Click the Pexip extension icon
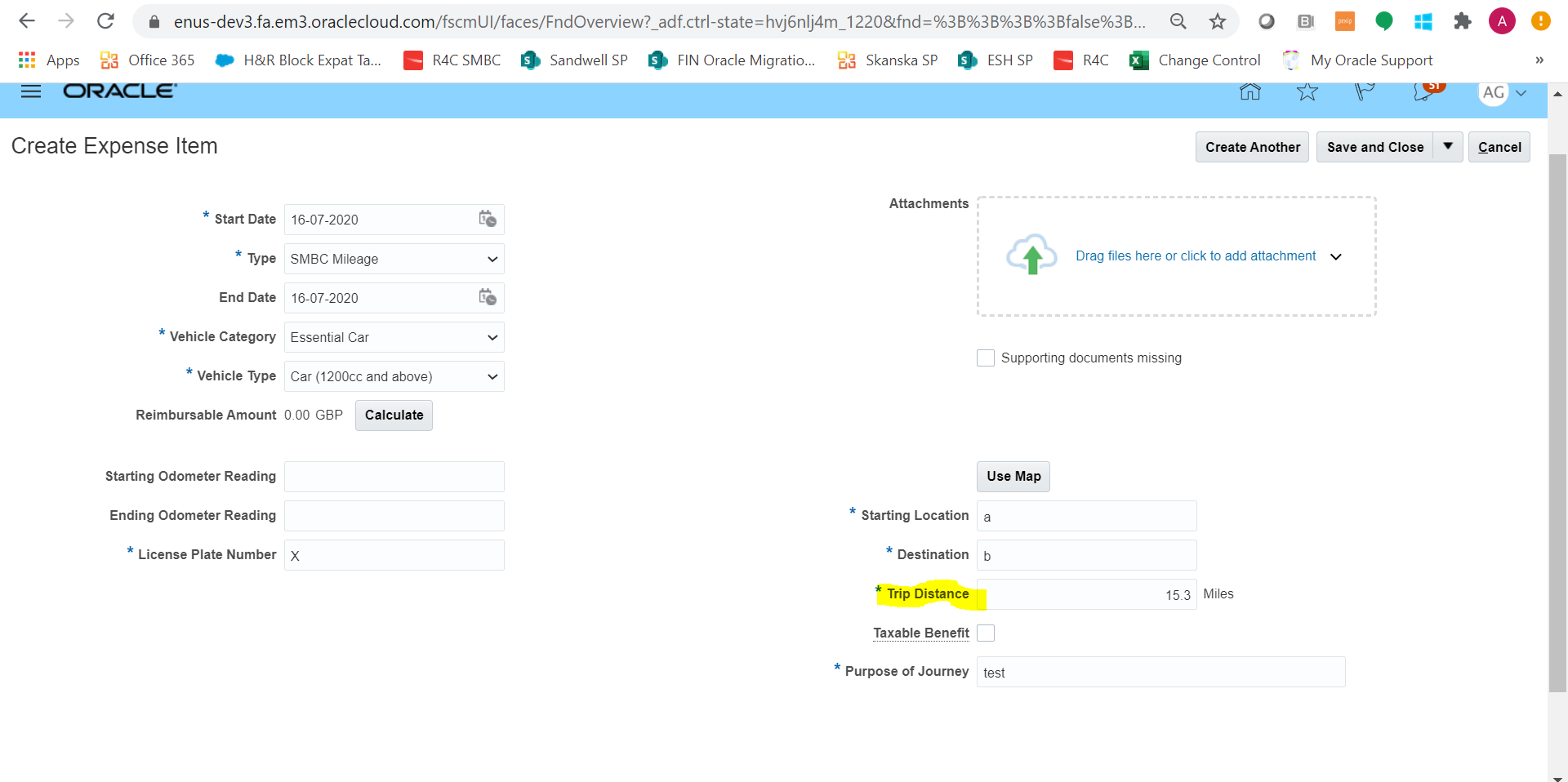 click(x=1344, y=21)
